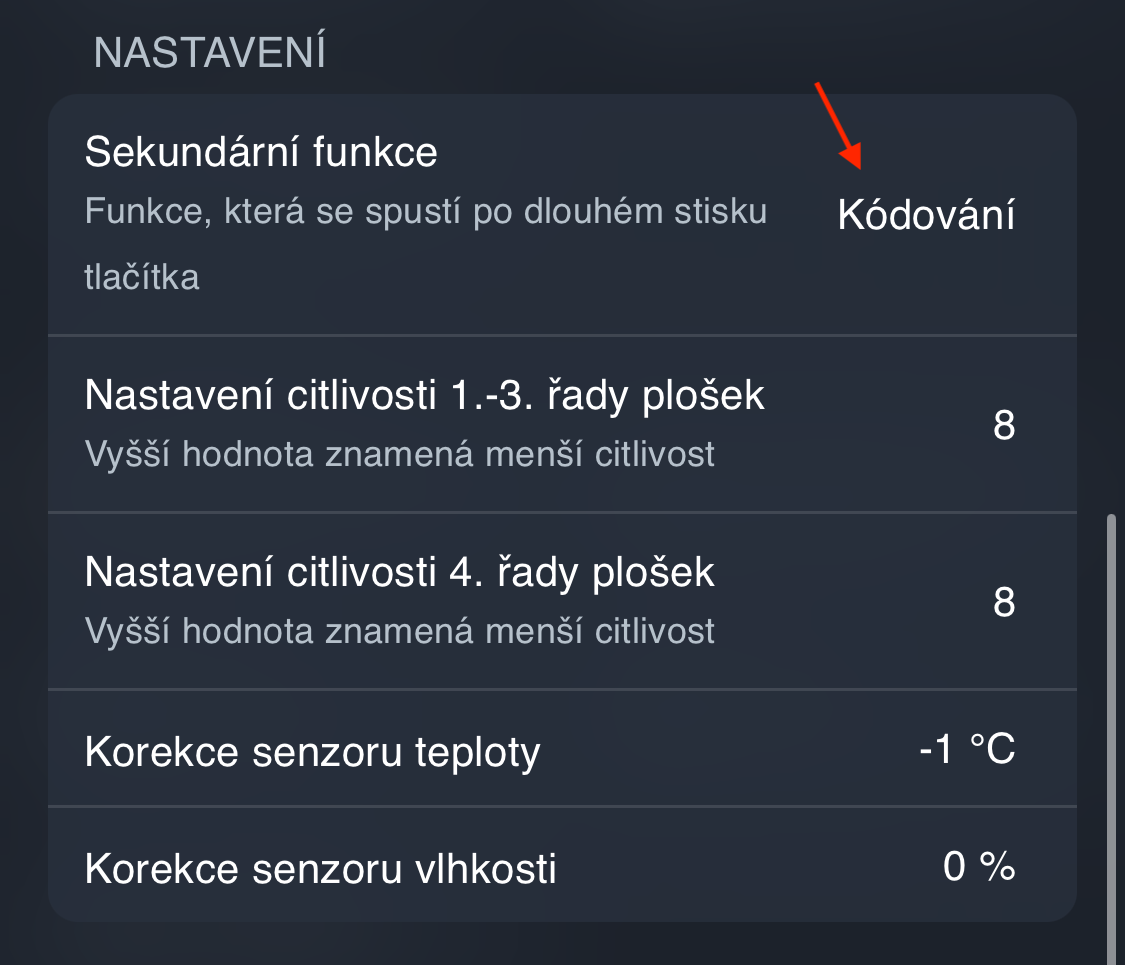Click the word "tlačítka" in the description
The image size is (1125, 965).
point(142,277)
